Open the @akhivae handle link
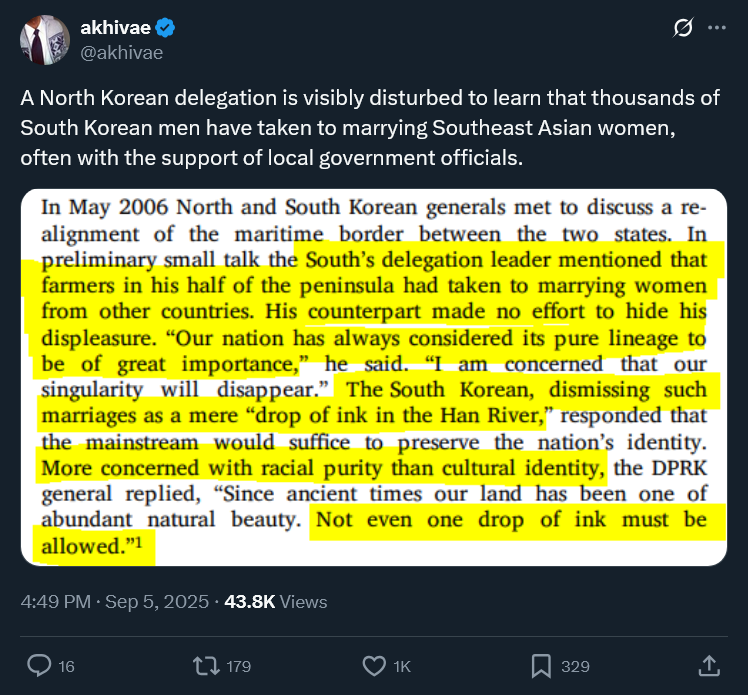This screenshot has height=695, width=748. (x=121, y=53)
